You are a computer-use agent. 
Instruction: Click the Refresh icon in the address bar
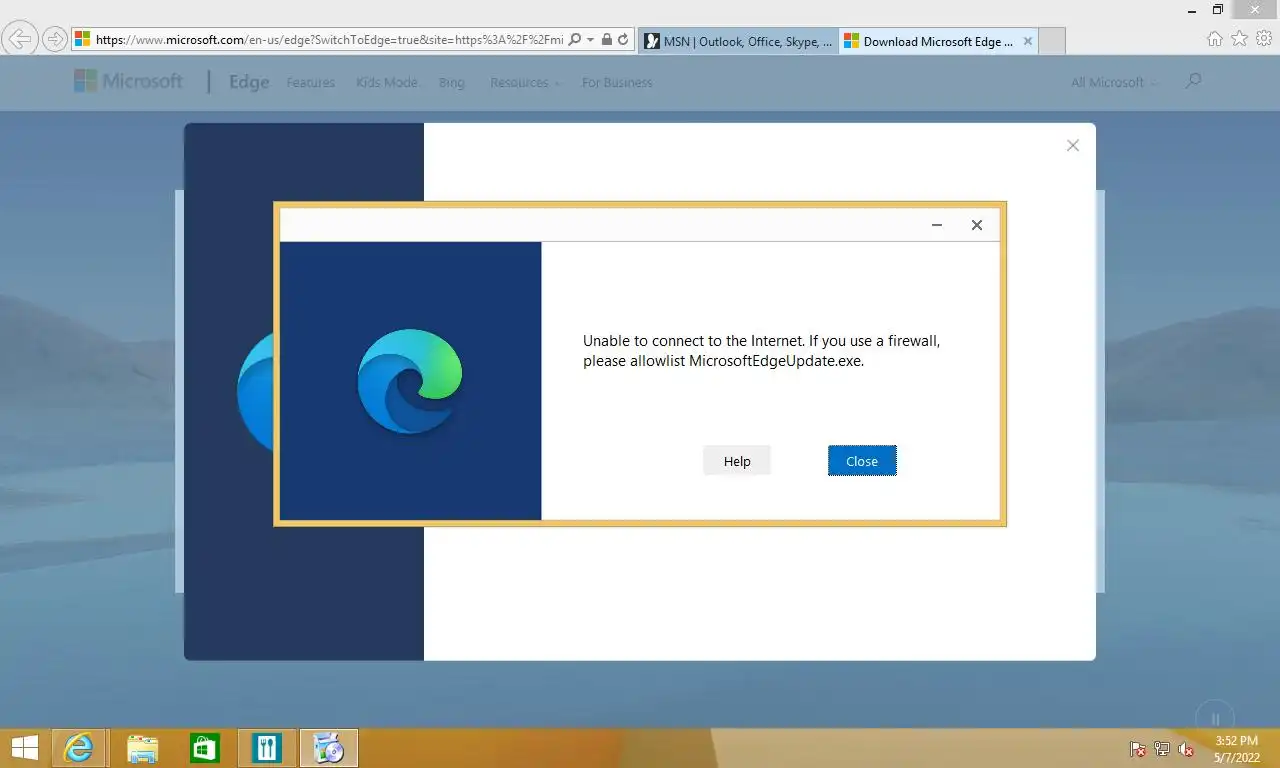[623, 40]
